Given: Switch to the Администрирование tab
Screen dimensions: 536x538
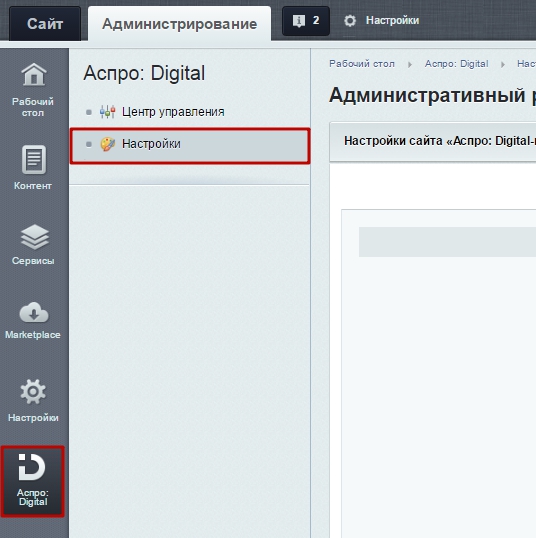Looking at the screenshot, I should click(179, 24).
